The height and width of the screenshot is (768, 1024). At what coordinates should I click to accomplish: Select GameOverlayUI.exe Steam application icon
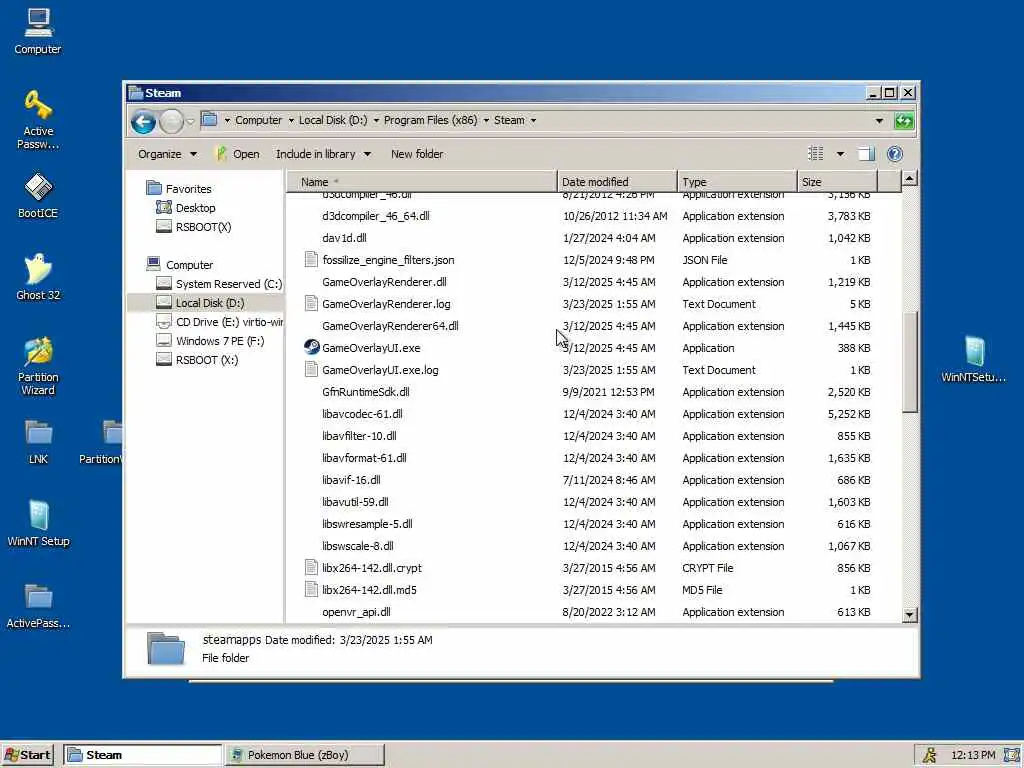pyautogui.click(x=312, y=347)
